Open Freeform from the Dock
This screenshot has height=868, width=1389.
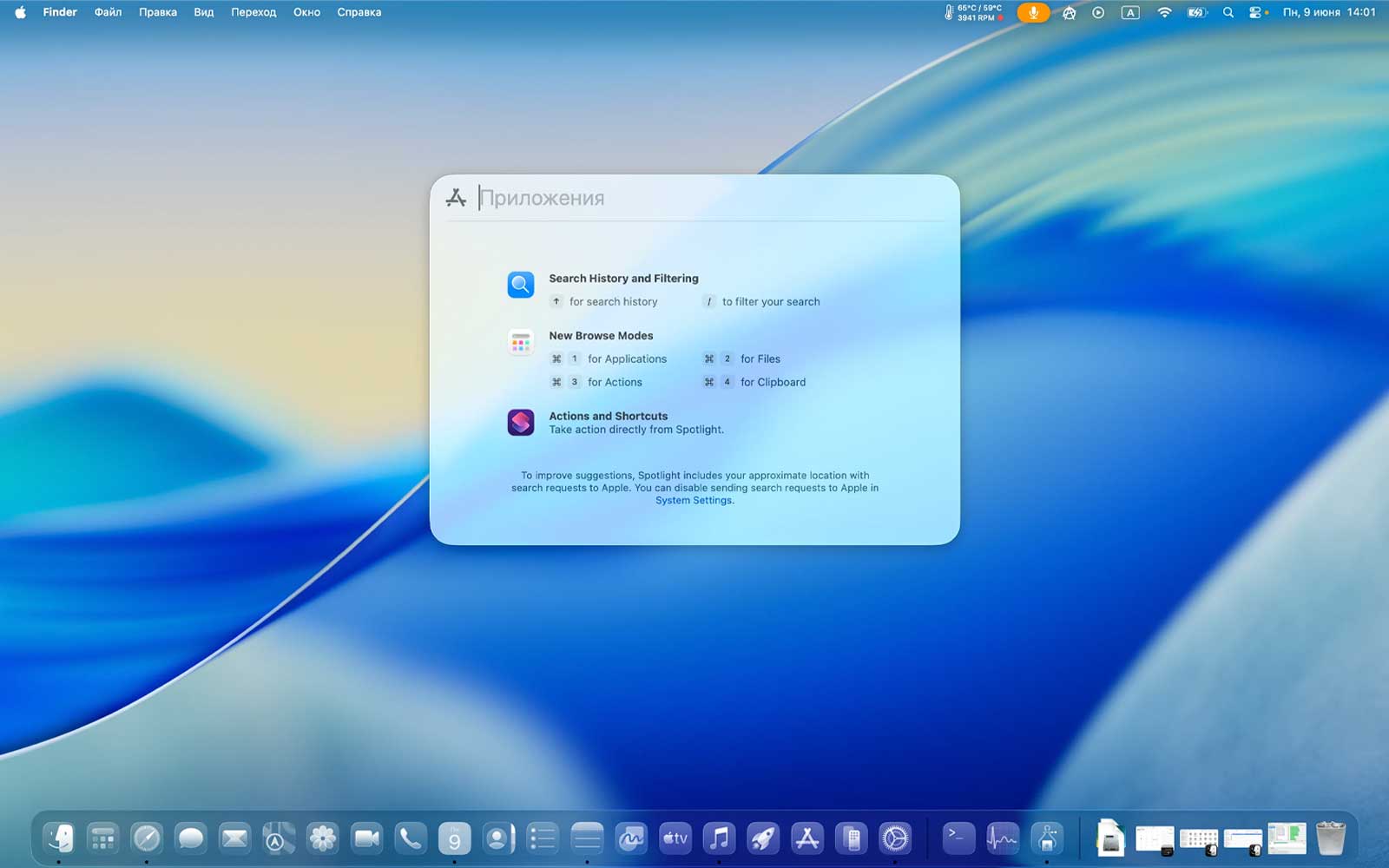point(631,838)
